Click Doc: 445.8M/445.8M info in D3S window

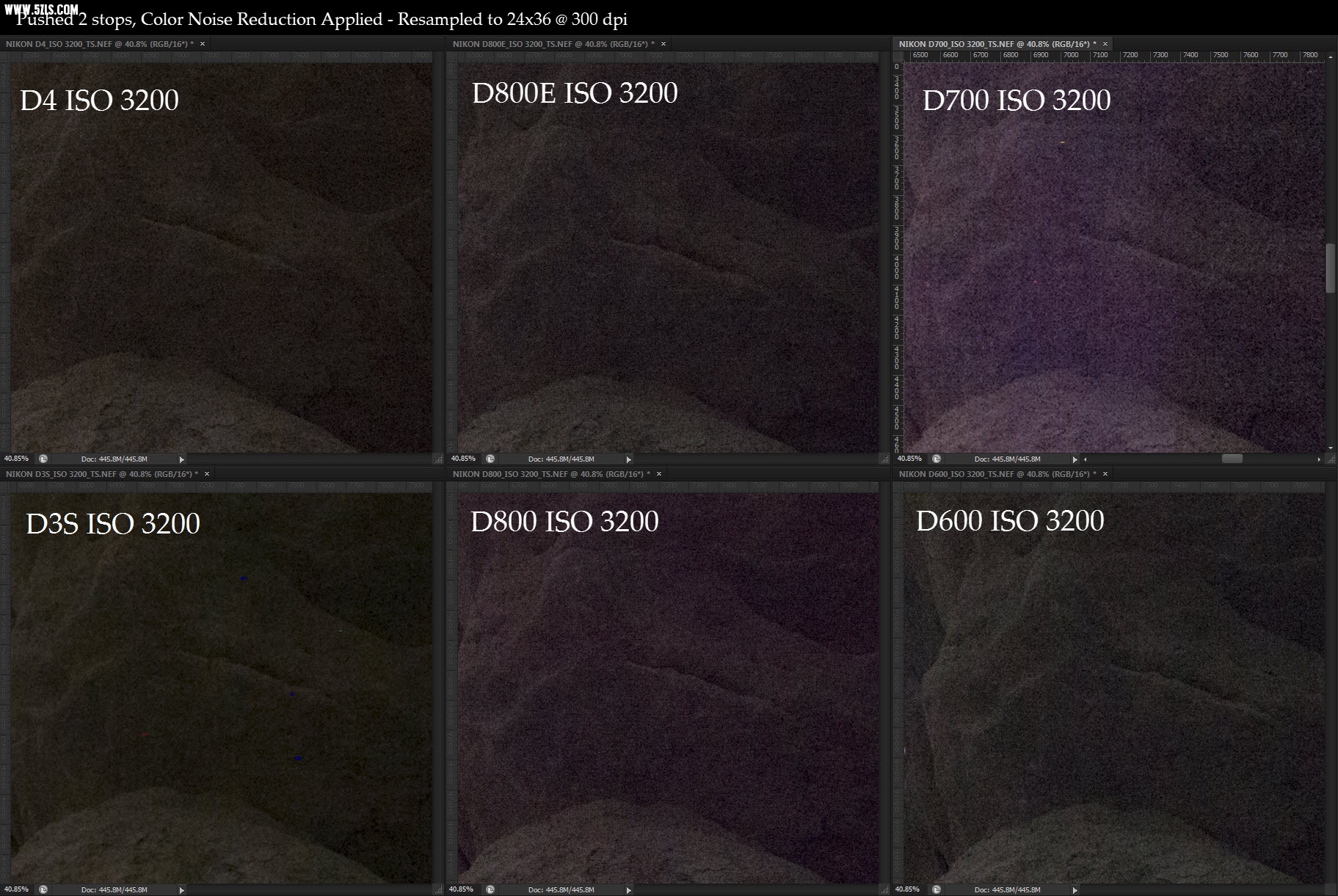[x=114, y=890]
